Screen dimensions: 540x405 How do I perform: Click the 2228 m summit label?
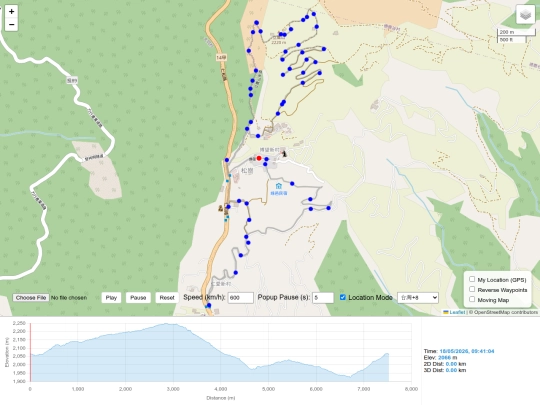pyautogui.click(x=278, y=42)
